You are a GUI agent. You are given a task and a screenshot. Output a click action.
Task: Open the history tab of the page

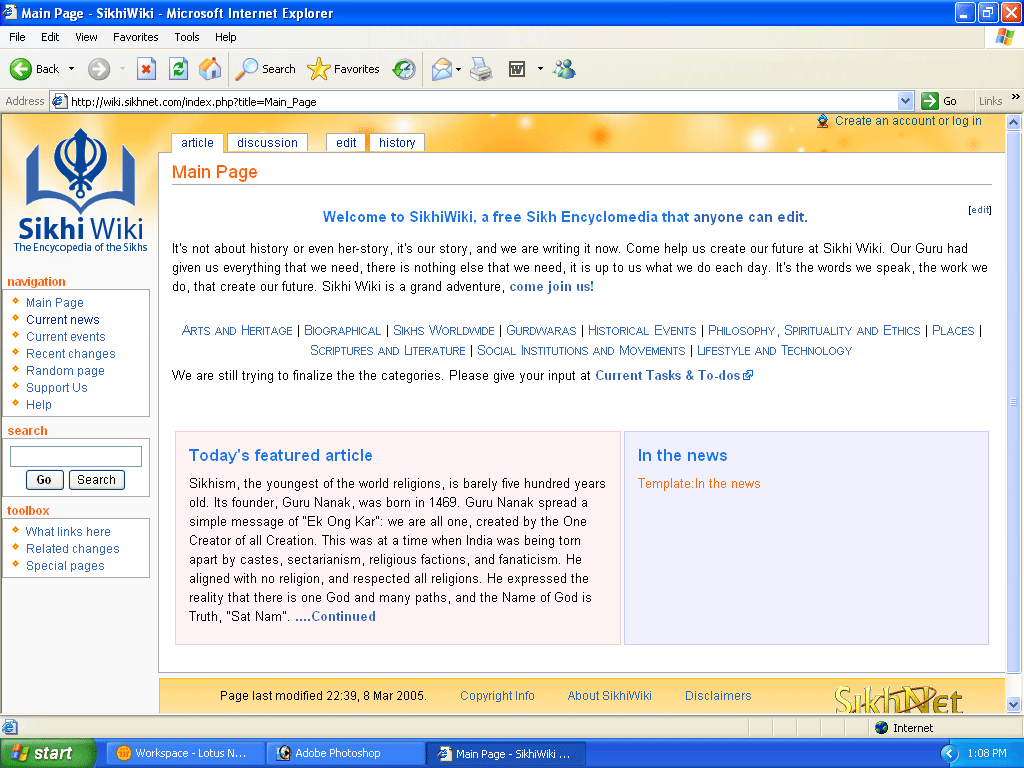click(397, 142)
